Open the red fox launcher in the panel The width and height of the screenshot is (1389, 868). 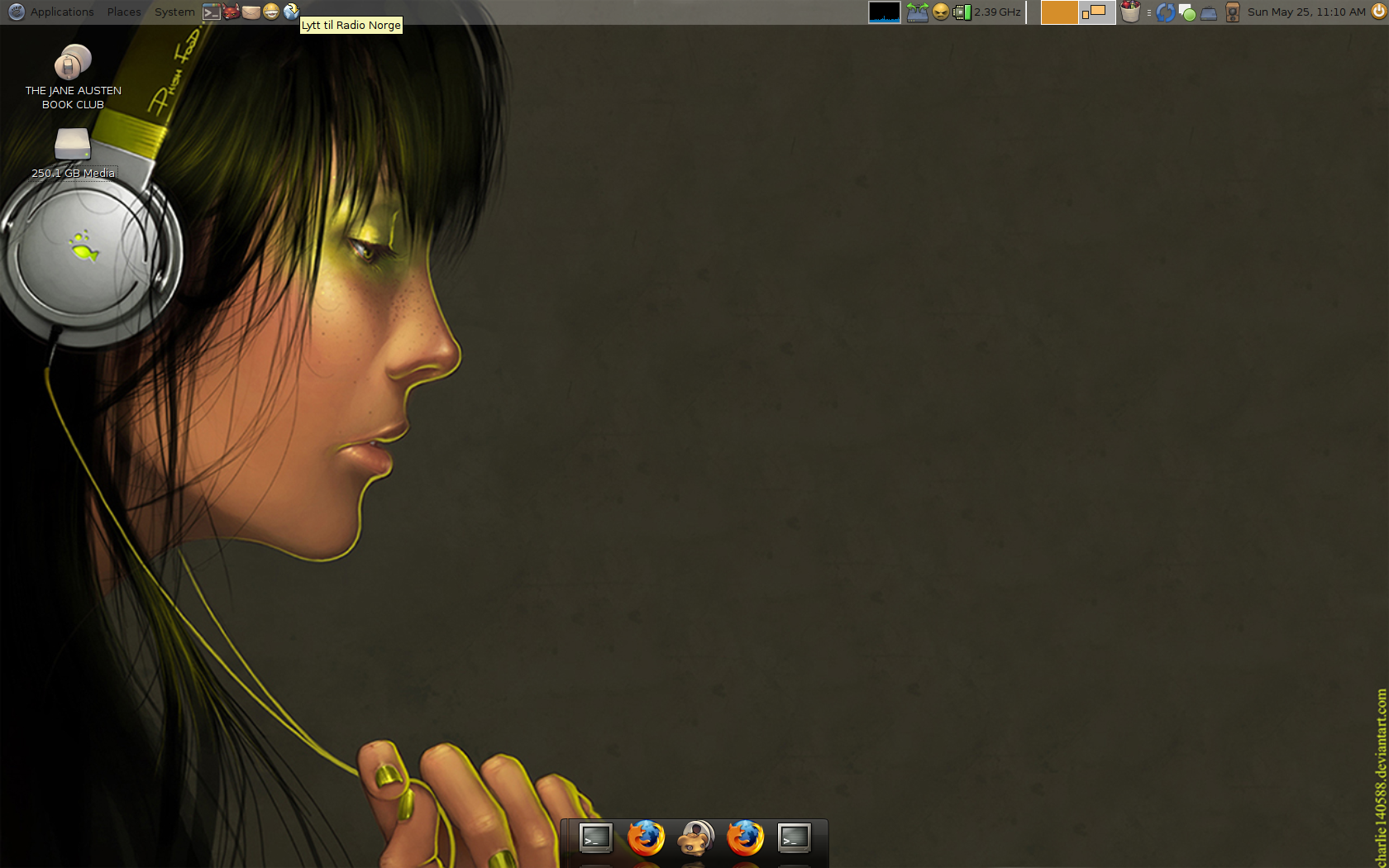tap(231, 12)
